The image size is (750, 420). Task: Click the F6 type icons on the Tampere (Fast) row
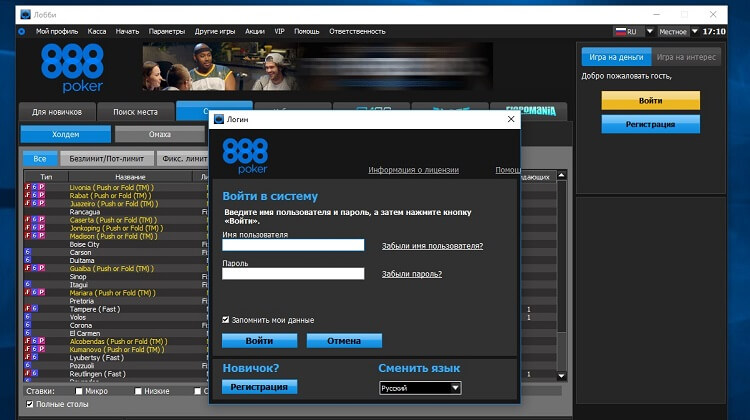tap(31, 309)
